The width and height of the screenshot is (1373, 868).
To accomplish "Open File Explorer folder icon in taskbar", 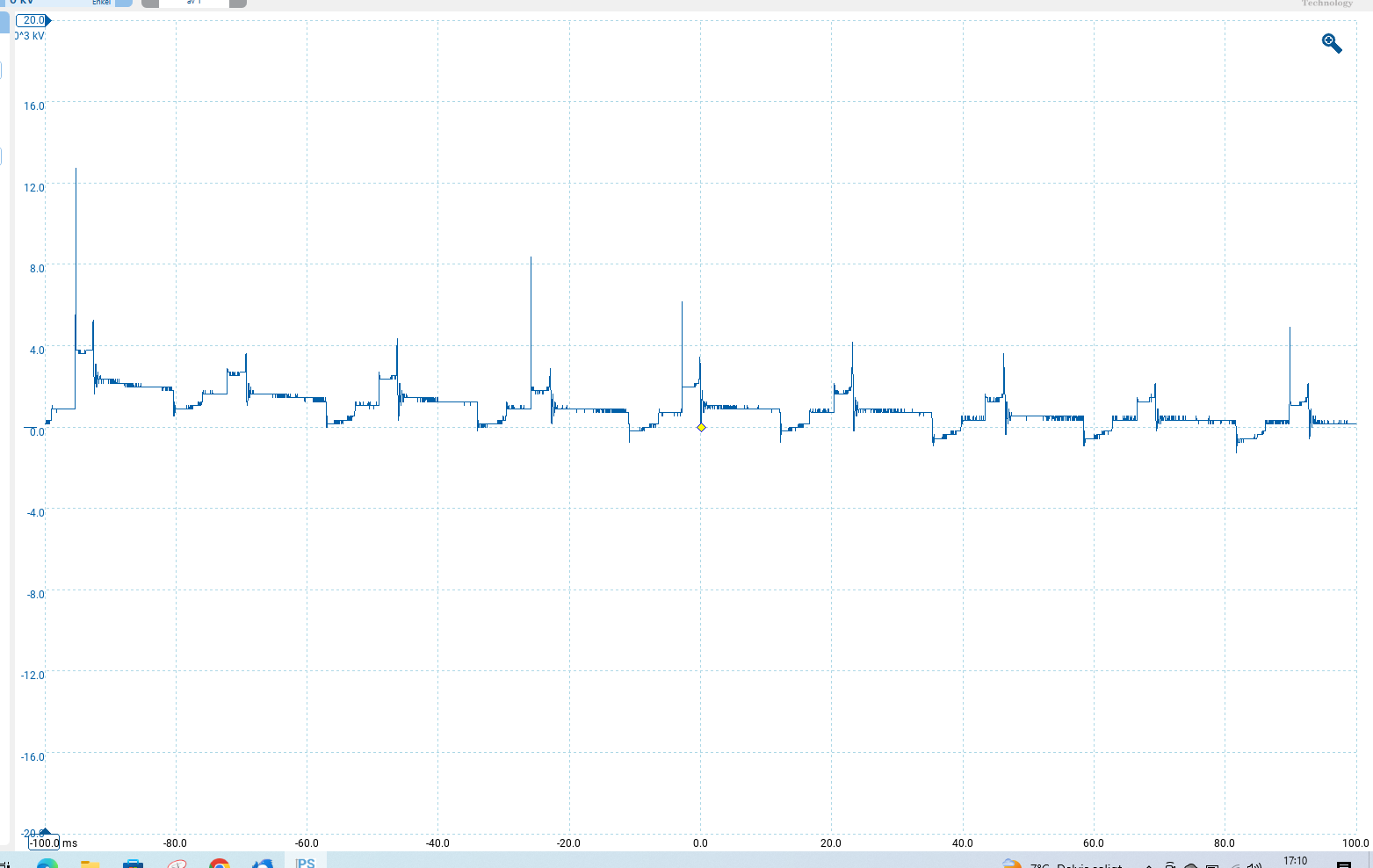I will [90, 863].
